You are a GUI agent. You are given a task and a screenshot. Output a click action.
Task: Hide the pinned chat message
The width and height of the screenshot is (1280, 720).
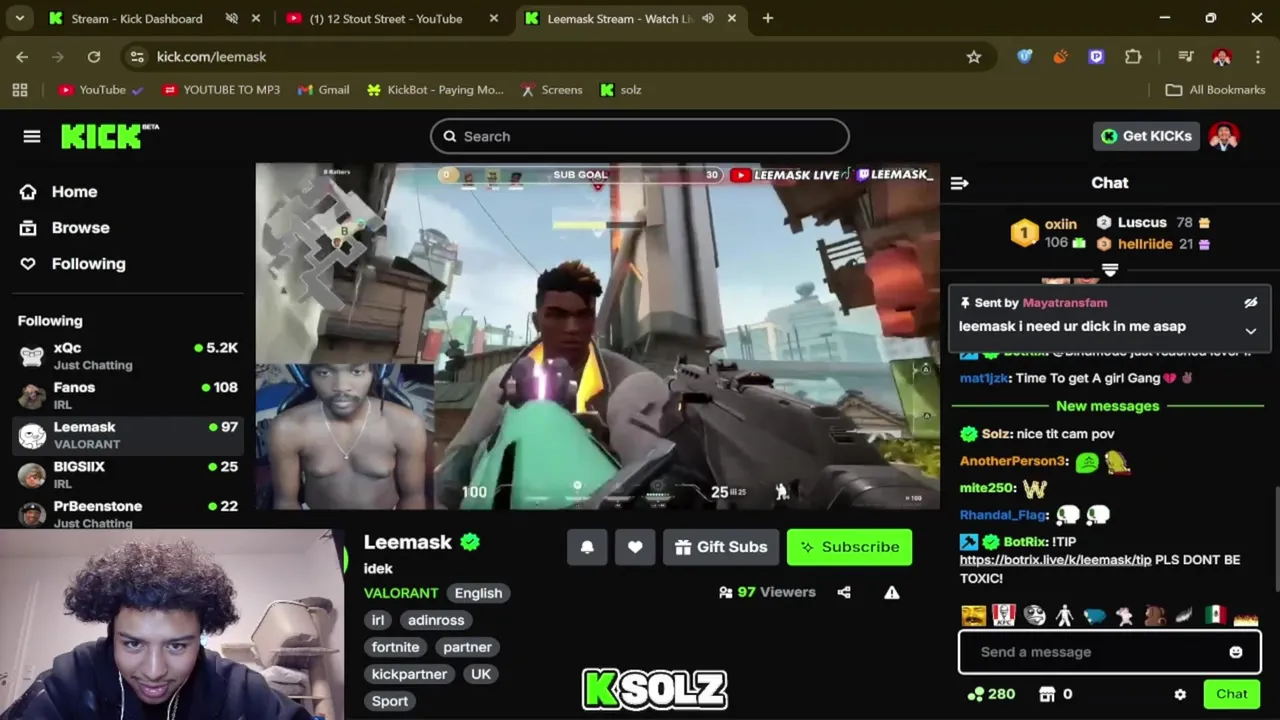click(x=1250, y=302)
